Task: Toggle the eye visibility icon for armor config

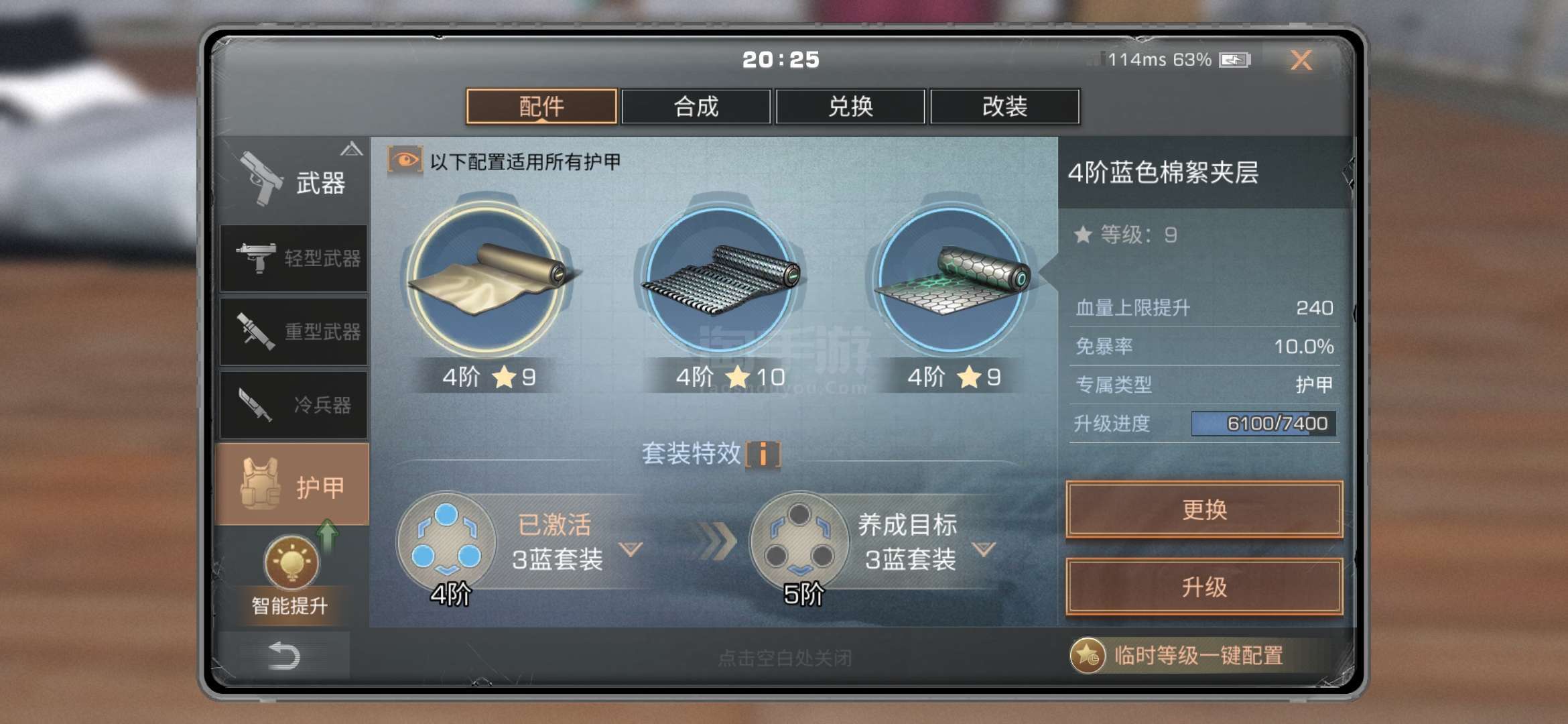Action: [x=405, y=161]
